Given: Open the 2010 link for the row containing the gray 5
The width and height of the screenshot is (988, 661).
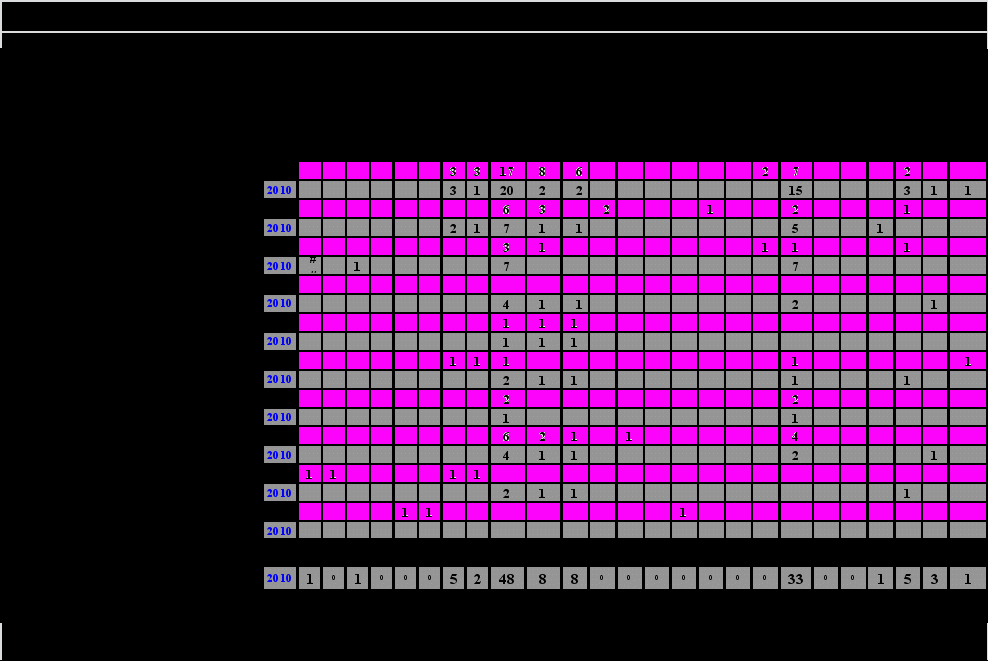Looking at the screenshot, I should pyautogui.click(x=279, y=228).
